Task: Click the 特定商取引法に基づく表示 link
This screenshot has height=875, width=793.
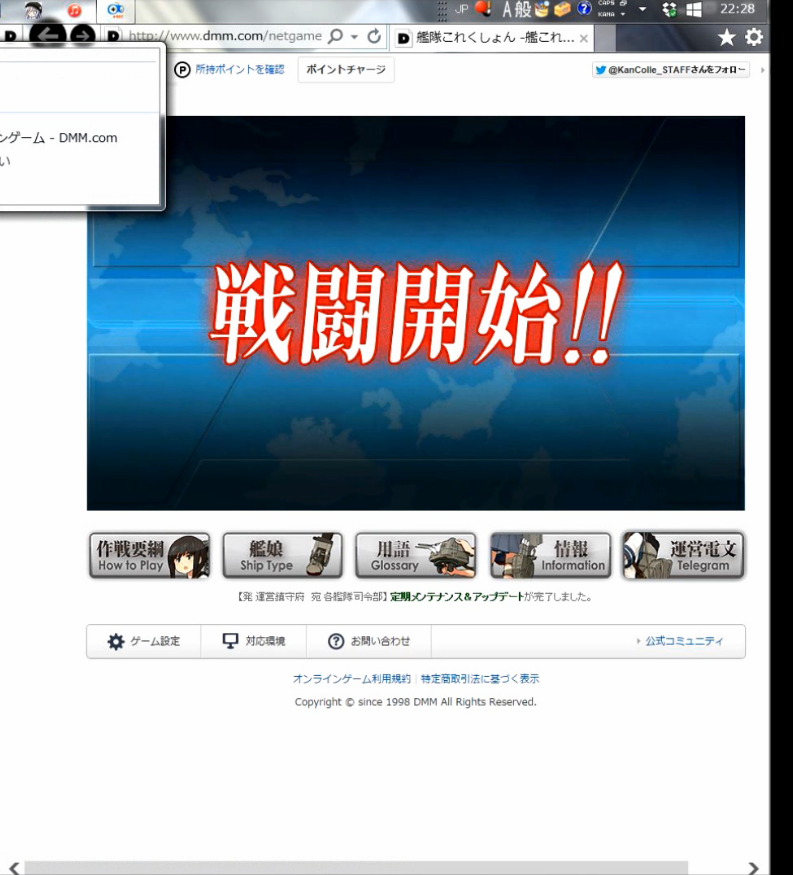Action: [480, 679]
